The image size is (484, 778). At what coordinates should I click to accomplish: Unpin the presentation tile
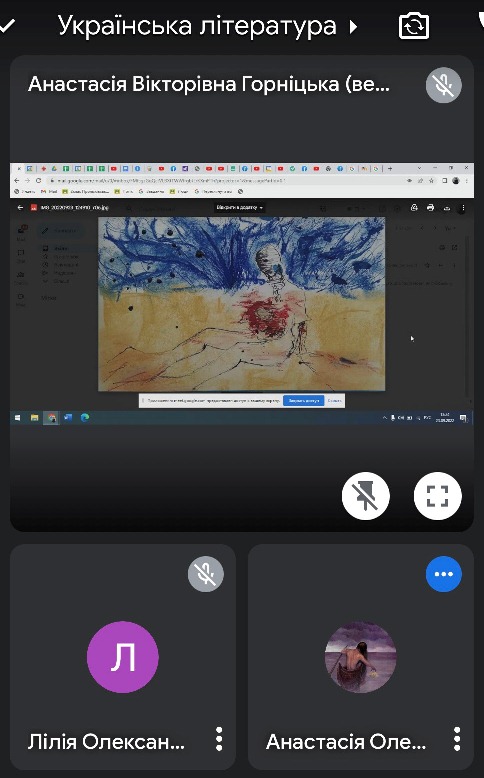tap(366, 496)
